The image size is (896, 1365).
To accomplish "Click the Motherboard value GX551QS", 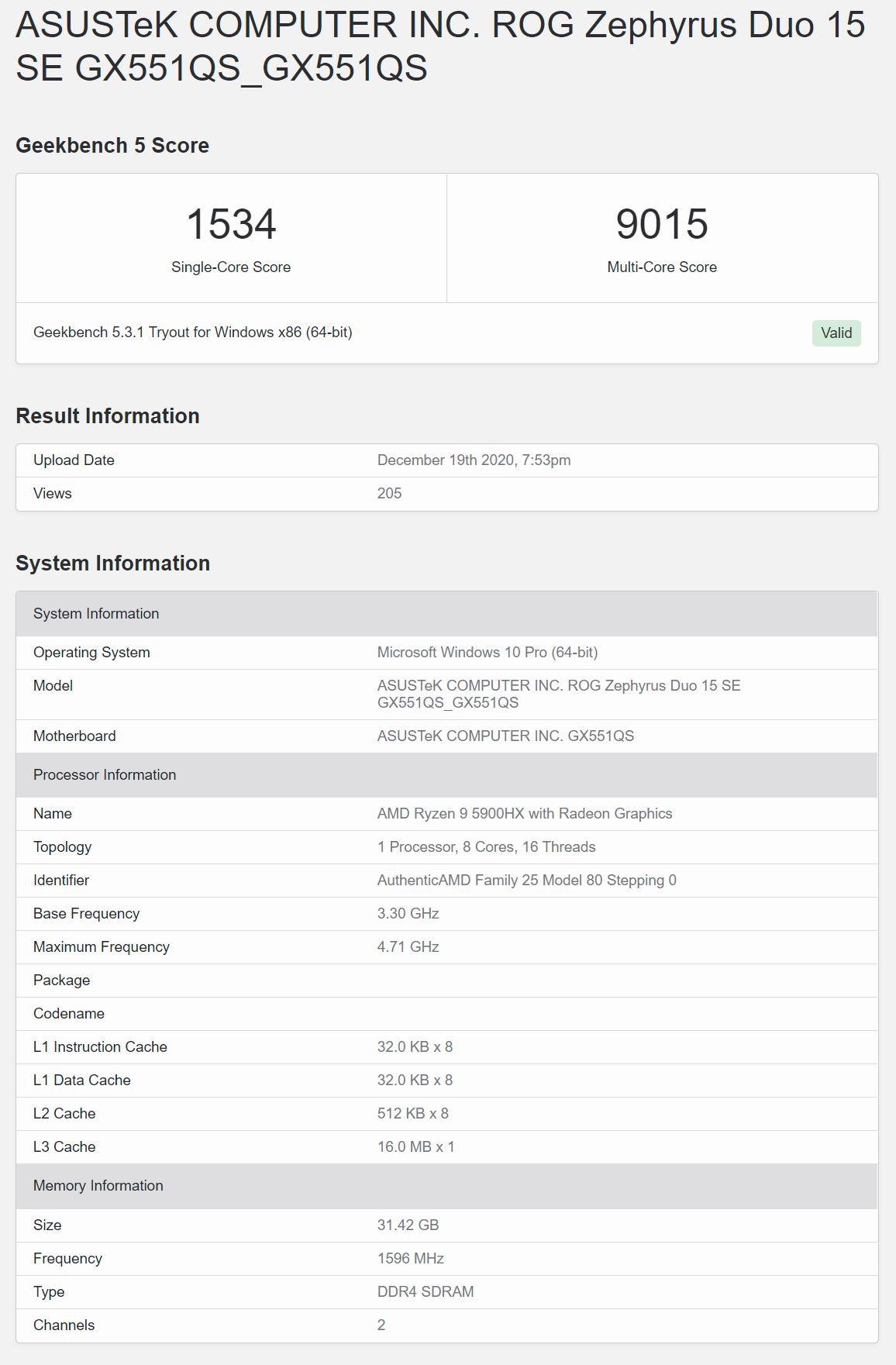I will (x=505, y=736).
